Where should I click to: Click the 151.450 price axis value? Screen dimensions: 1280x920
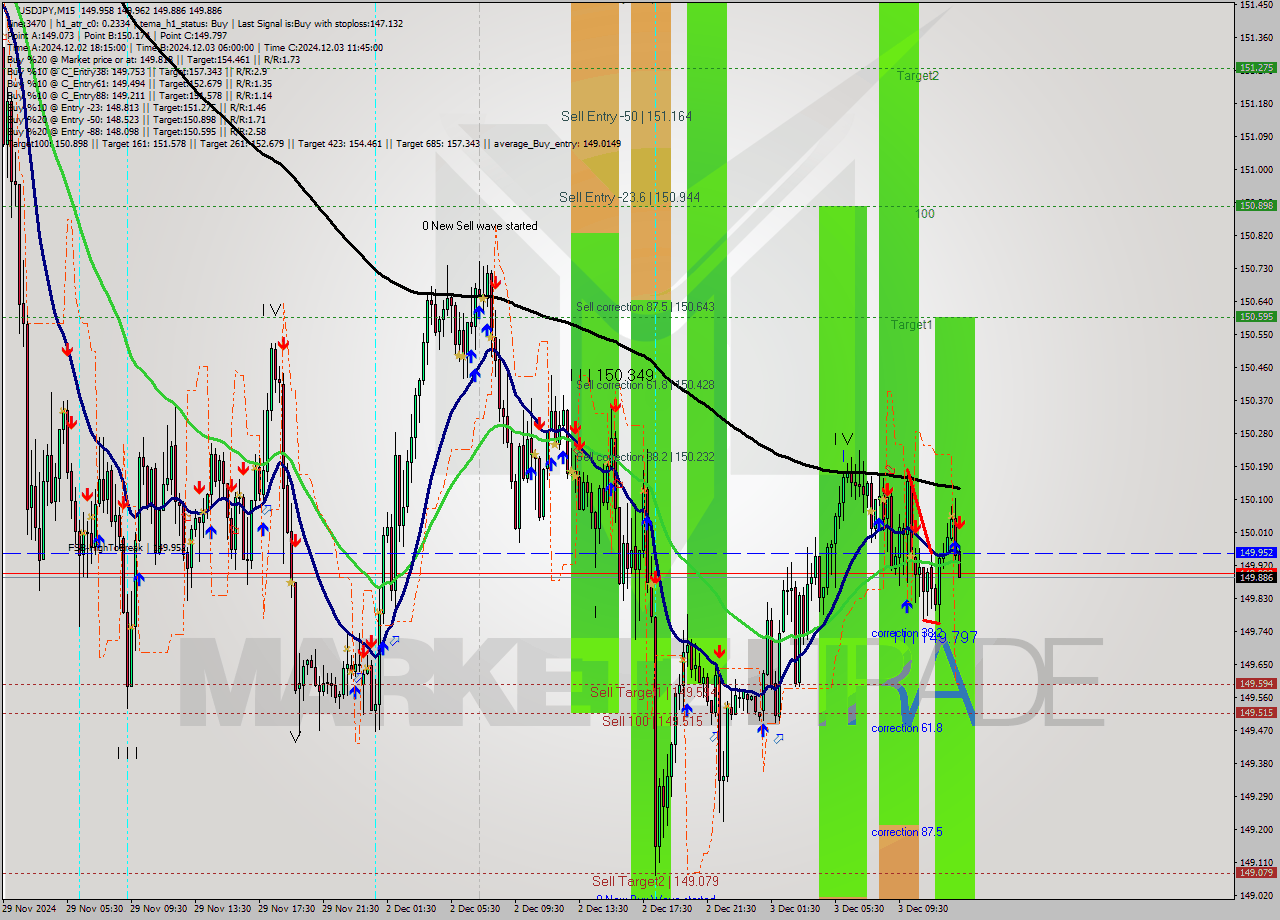(x=1256, y=5)
